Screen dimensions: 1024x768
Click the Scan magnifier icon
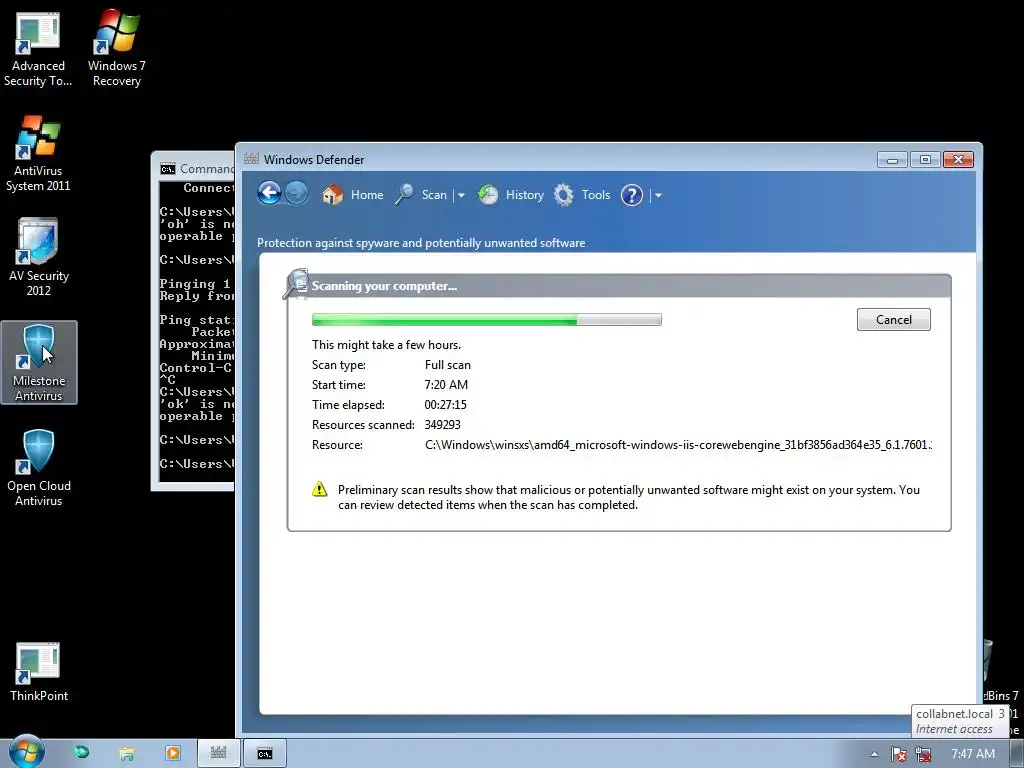404,195
